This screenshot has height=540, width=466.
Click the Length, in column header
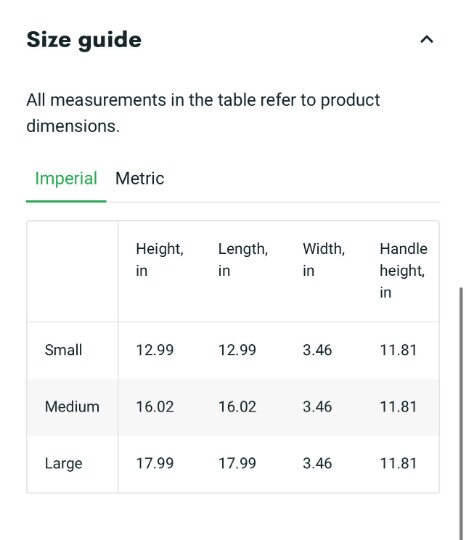click(243, 260)
